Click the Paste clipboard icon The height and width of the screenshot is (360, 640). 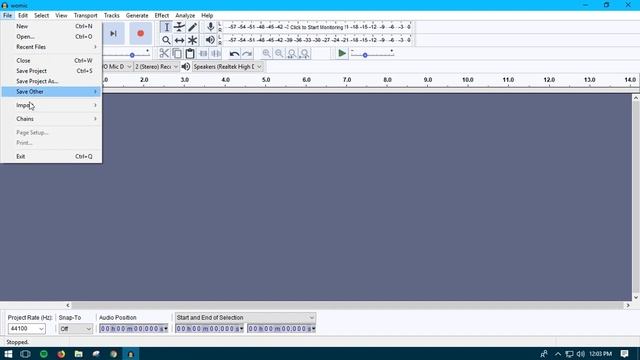click(190, 53)
